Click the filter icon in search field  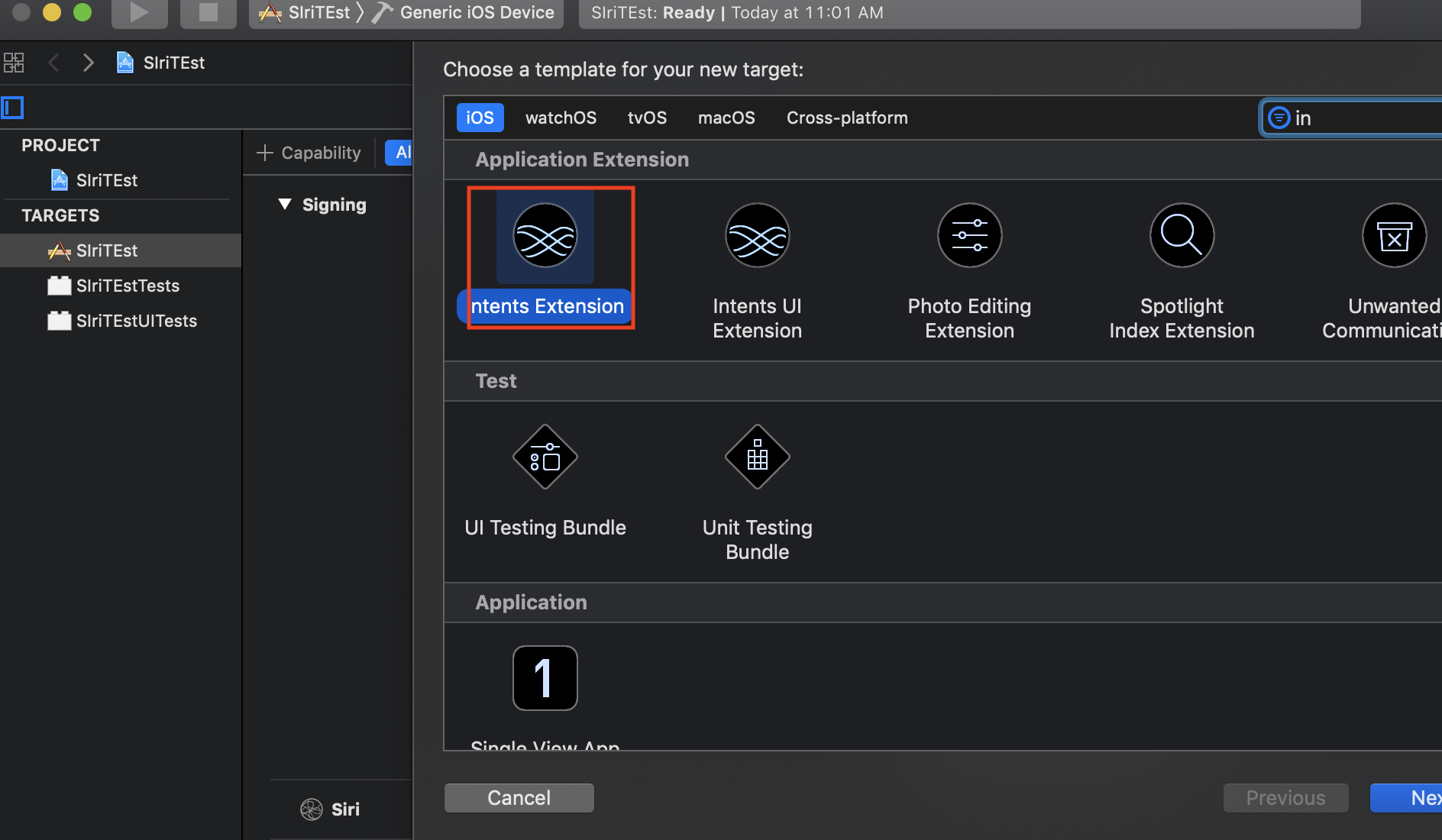pyautogui.click(x=1279, y=118)
